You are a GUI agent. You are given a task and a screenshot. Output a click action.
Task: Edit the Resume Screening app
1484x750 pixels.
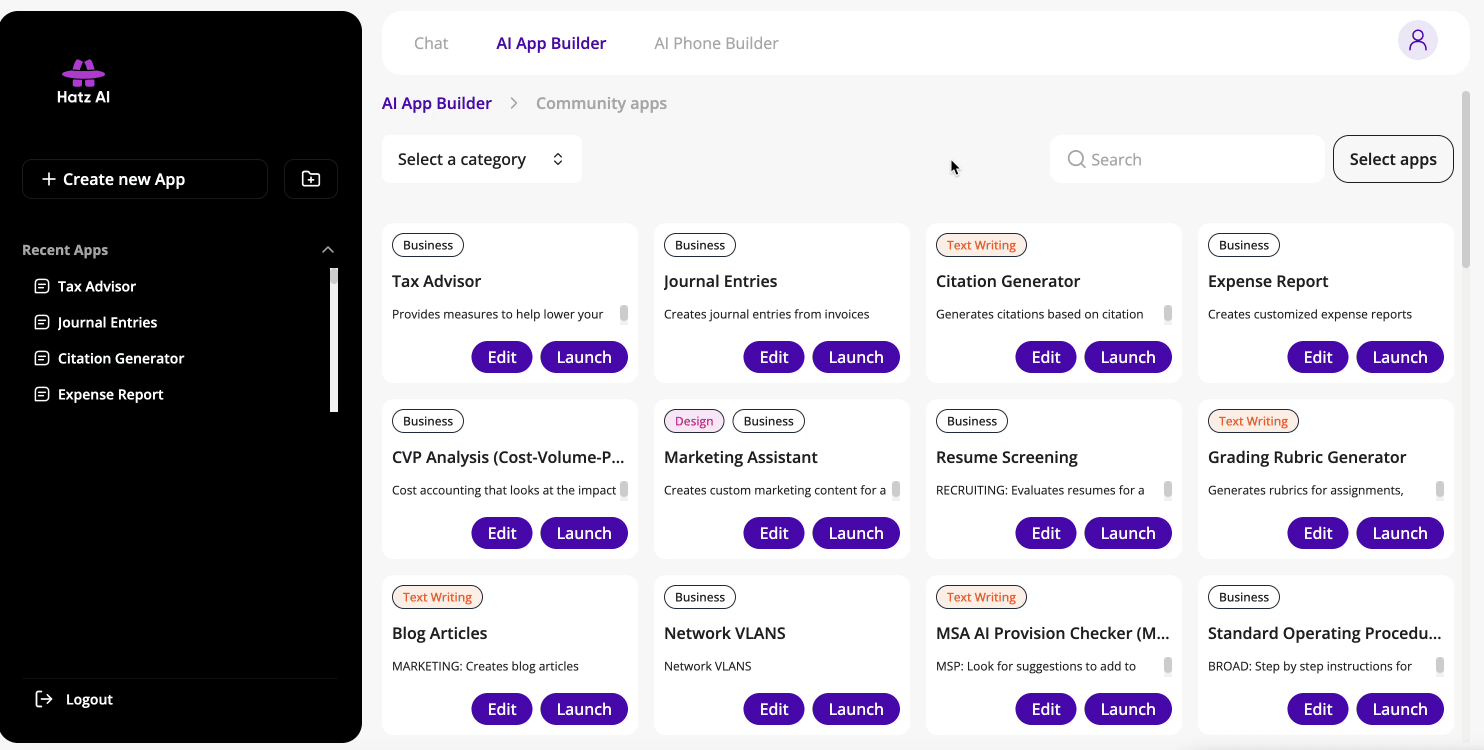(1045, 533)
